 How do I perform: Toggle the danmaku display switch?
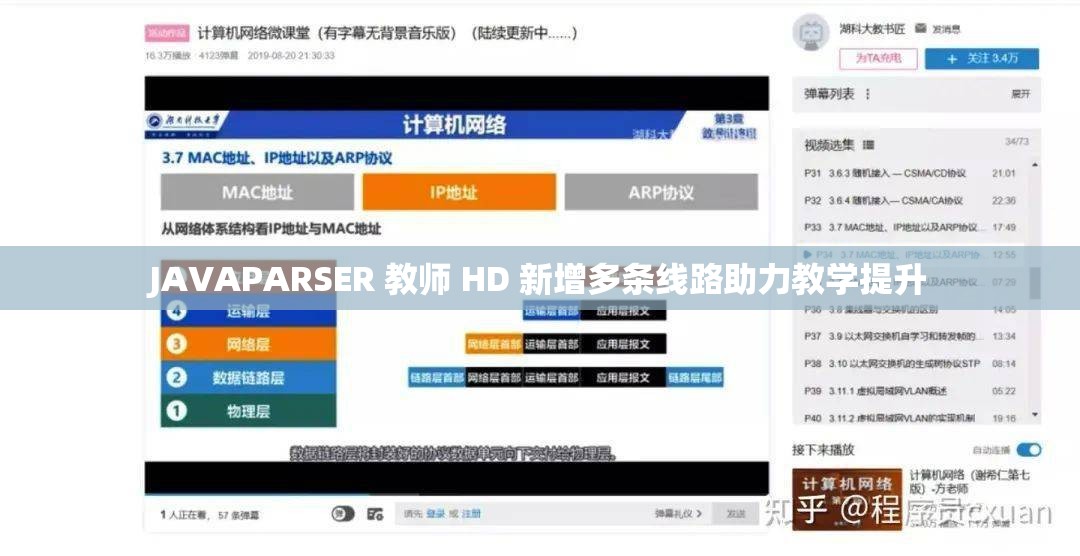click(343, 514)
